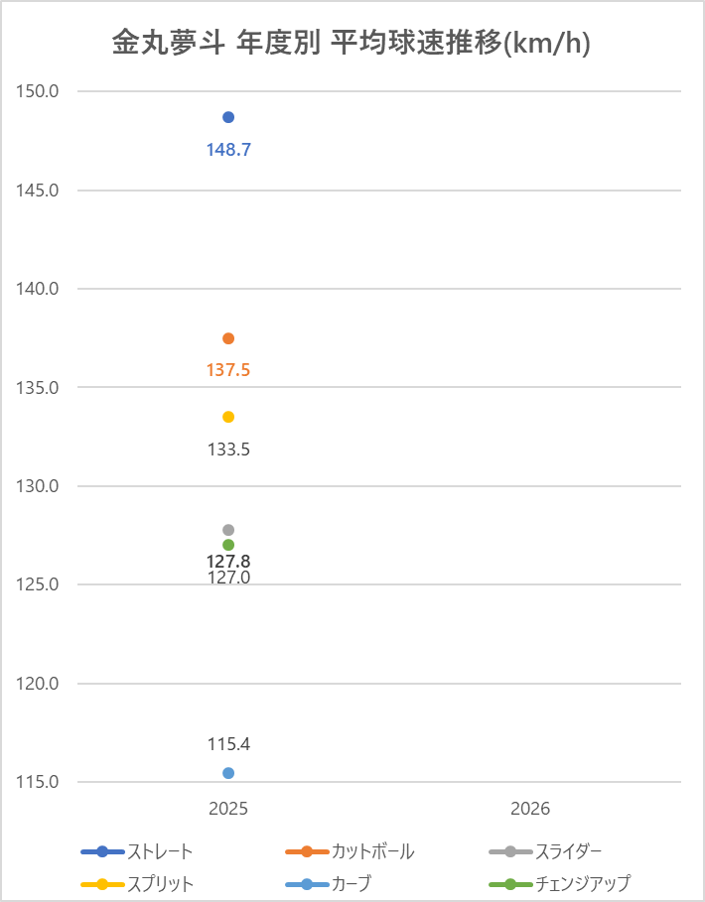Select the green チェンジアップ data point

tap(228, 545)
